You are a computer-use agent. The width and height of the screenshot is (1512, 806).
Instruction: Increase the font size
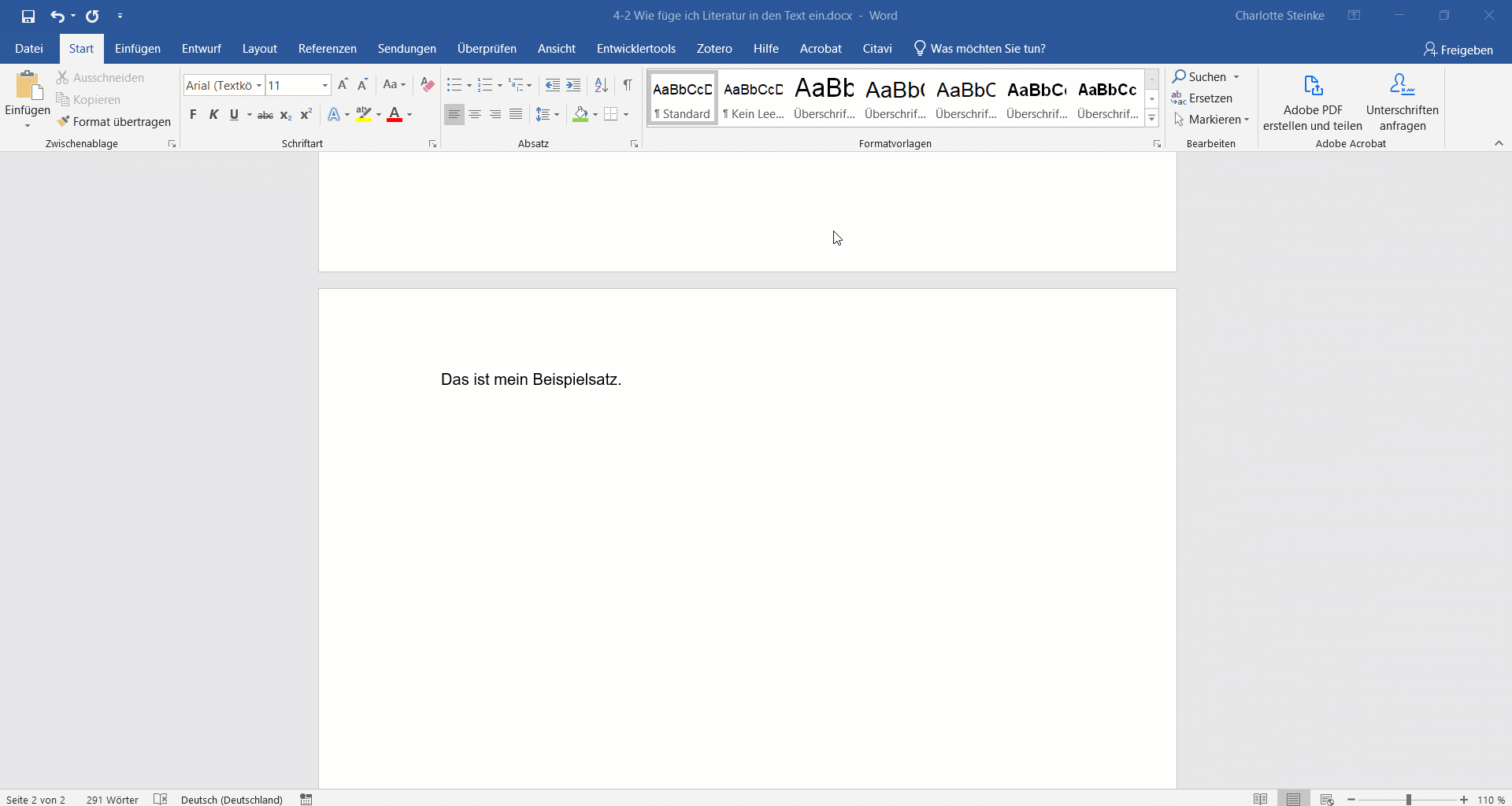point(343,84)
